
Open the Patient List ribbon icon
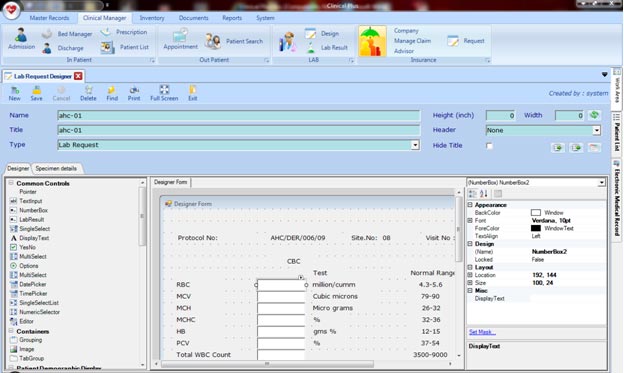point(125,47)
